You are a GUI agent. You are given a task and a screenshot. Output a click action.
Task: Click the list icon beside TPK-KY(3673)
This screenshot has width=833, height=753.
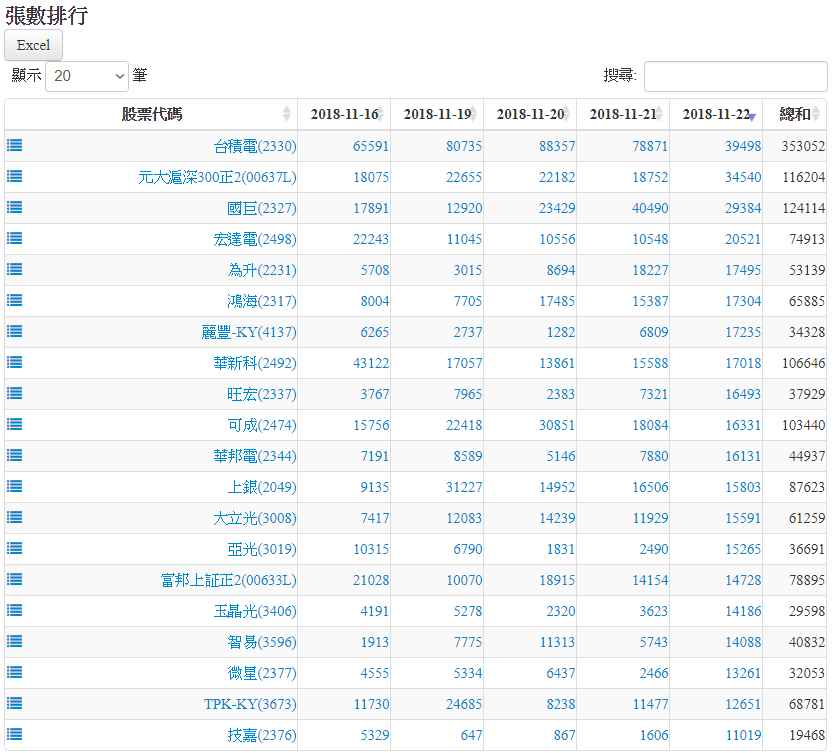15,703
